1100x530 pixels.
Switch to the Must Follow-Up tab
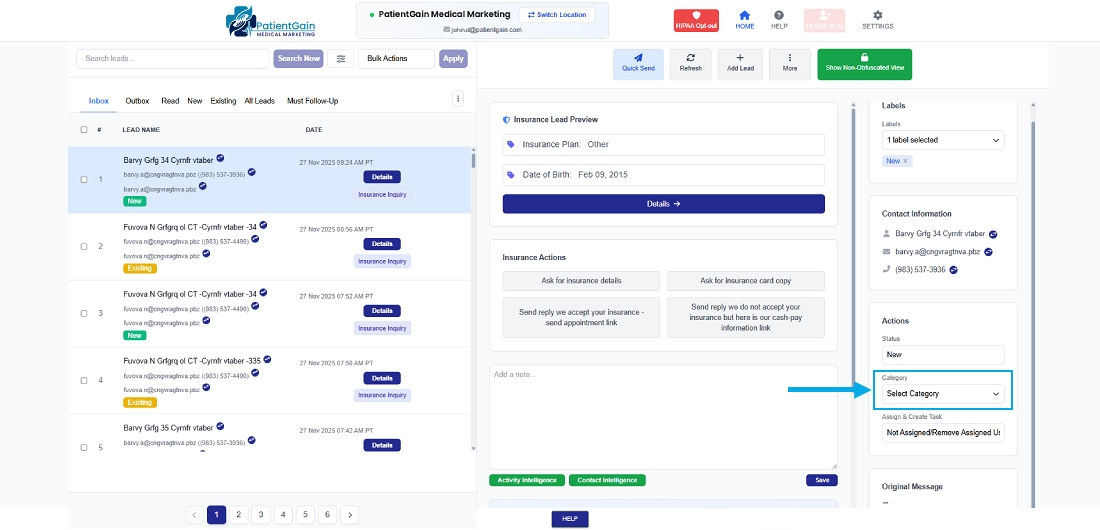tap(313, 101)
